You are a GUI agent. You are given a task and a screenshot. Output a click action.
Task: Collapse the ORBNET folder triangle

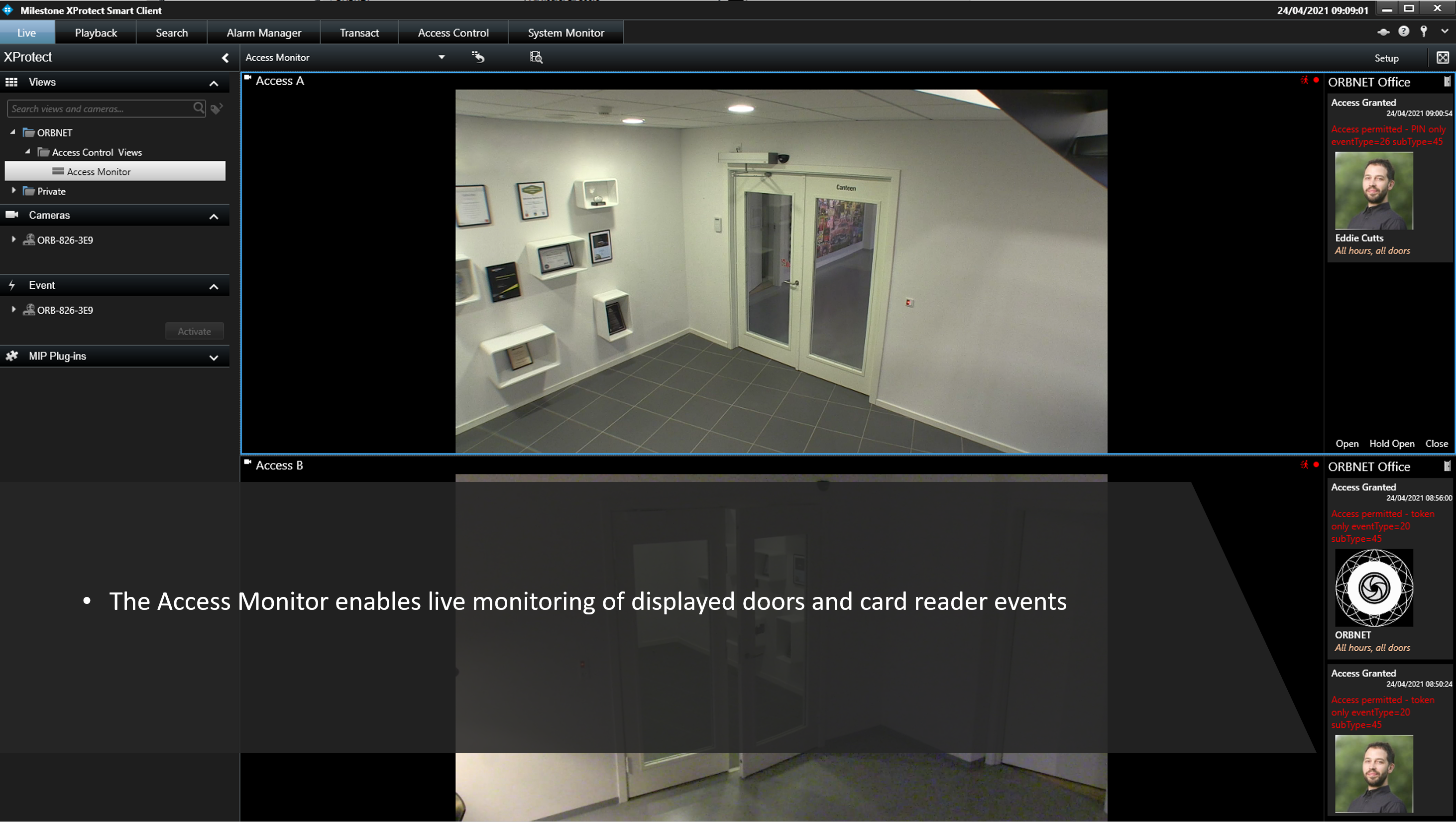click(x=13, y=132)
